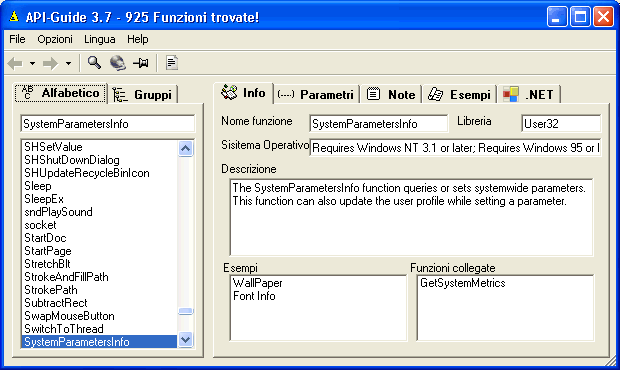Click the Libreria field showing User32
Screen dimensions: 620x370
[x=561, y=124]
